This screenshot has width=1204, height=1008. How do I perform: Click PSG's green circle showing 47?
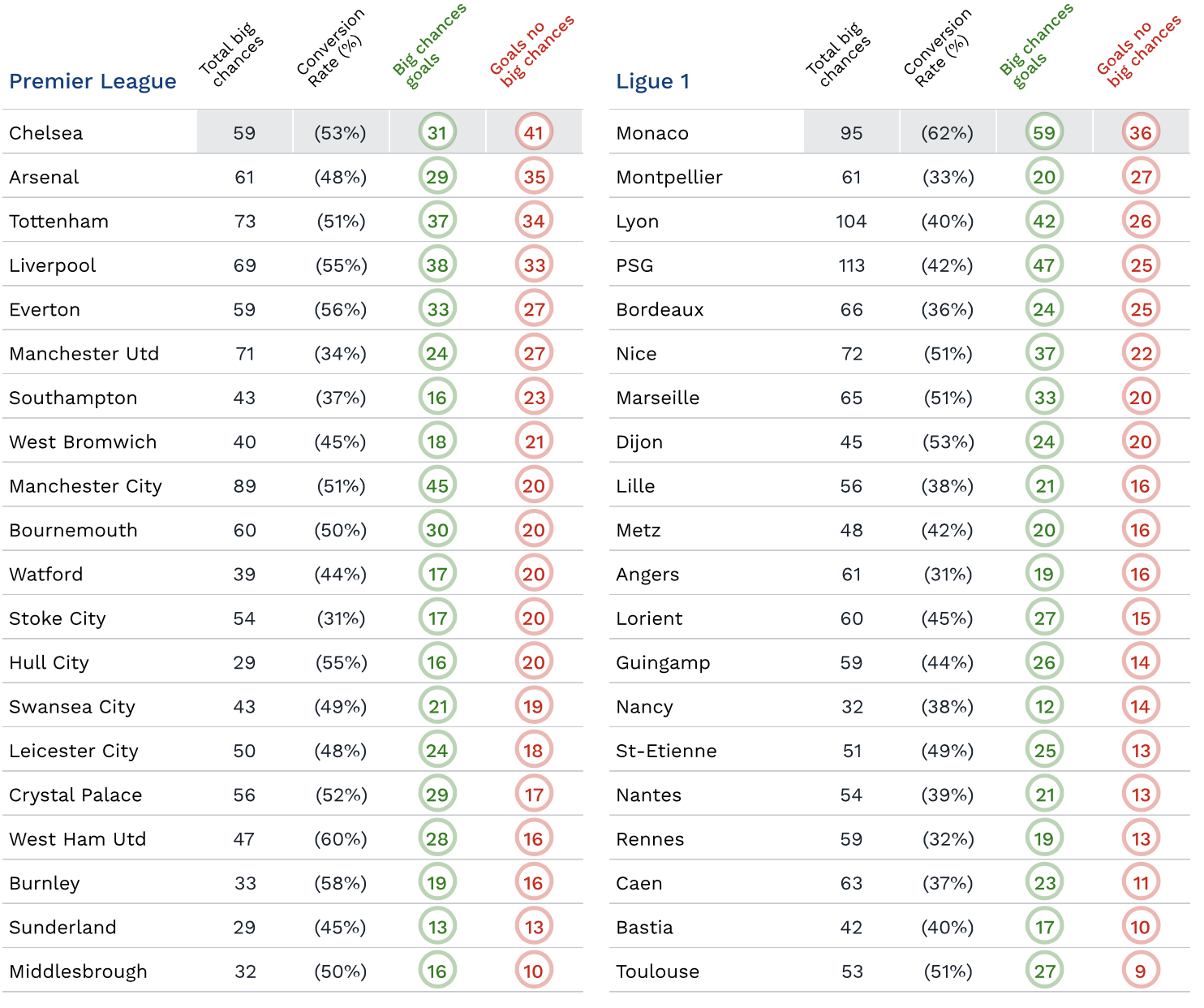tap(1044, 265)
